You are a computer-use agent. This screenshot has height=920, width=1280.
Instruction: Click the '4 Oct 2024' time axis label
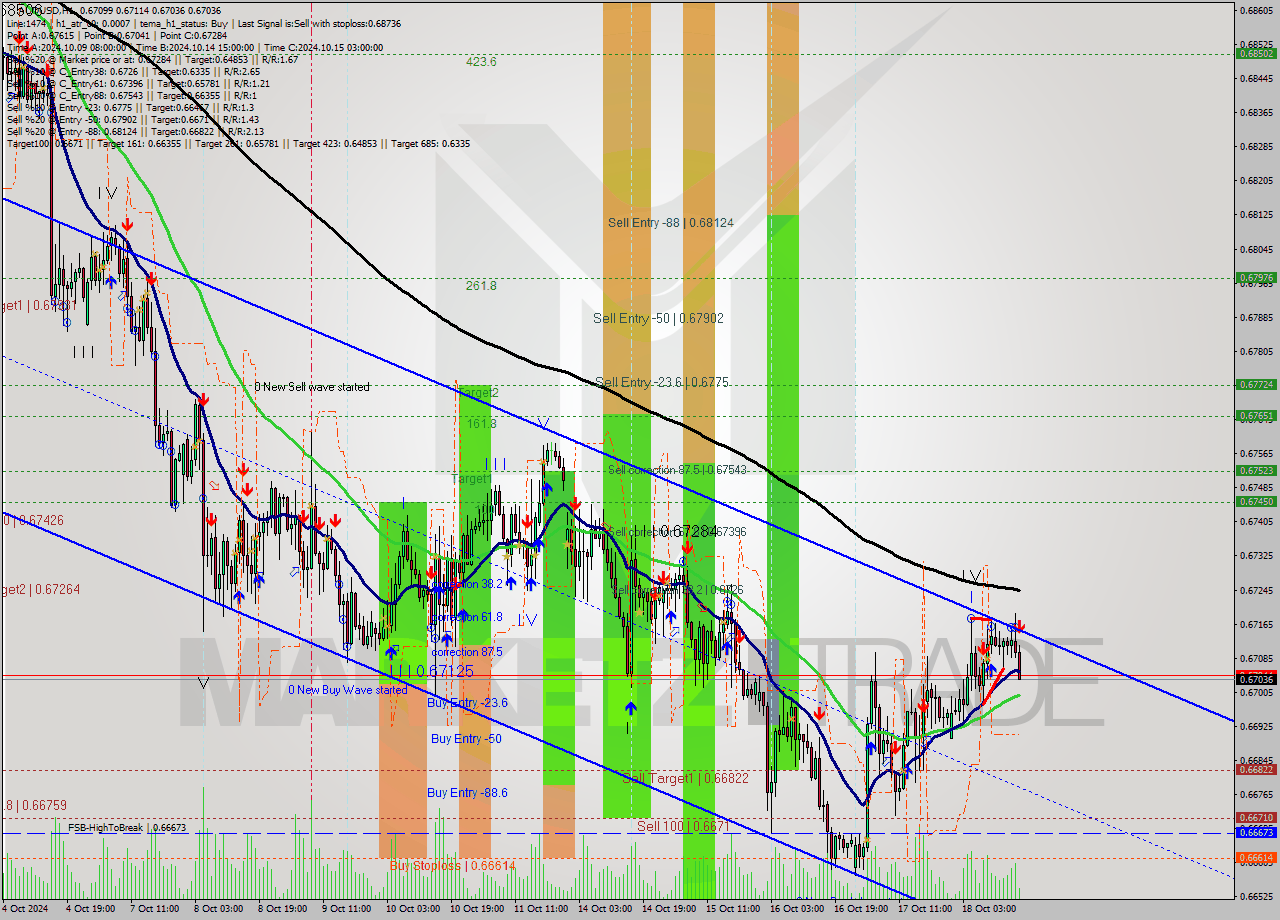(24, 909)
